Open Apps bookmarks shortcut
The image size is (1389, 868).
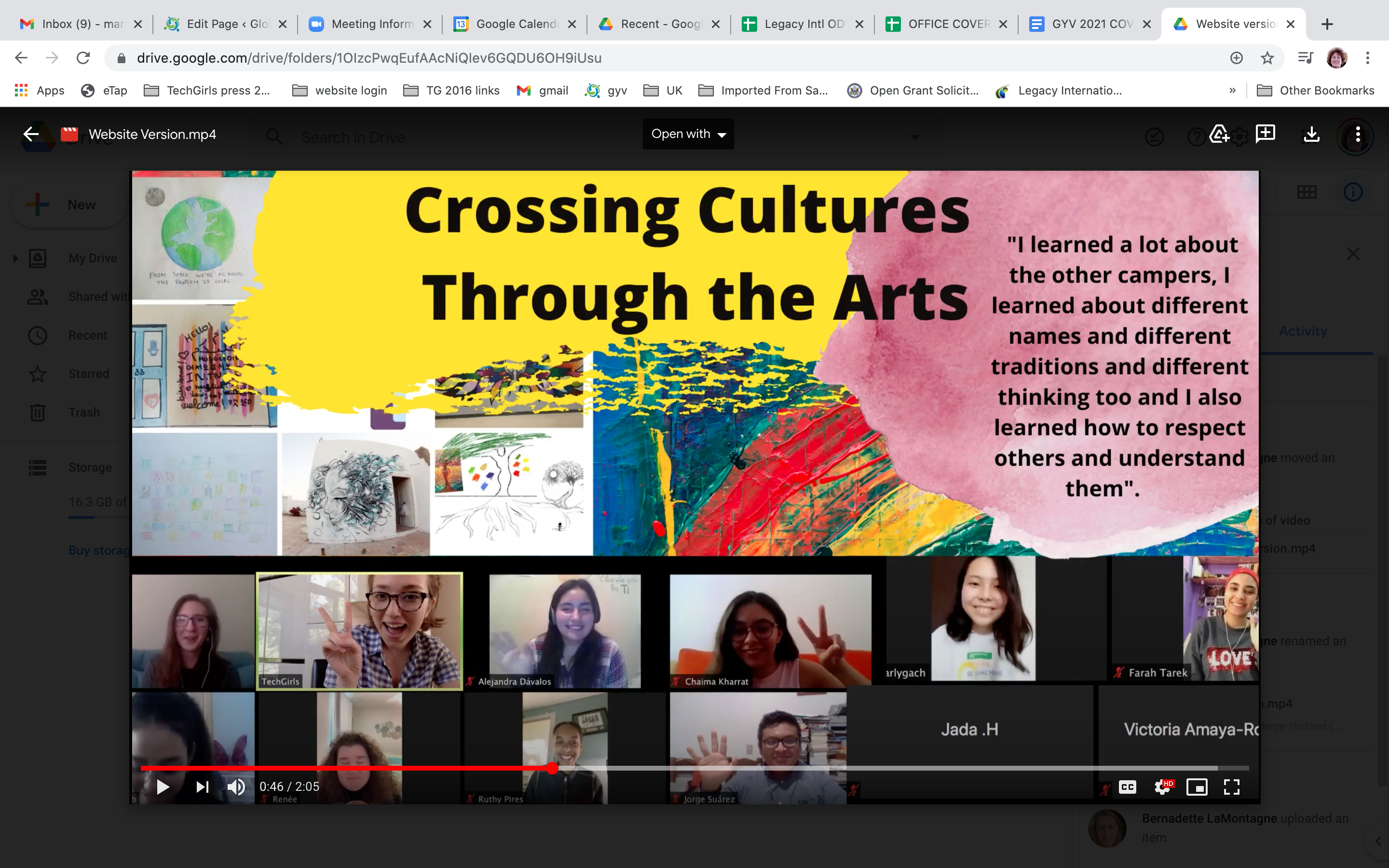click(39, 91)
